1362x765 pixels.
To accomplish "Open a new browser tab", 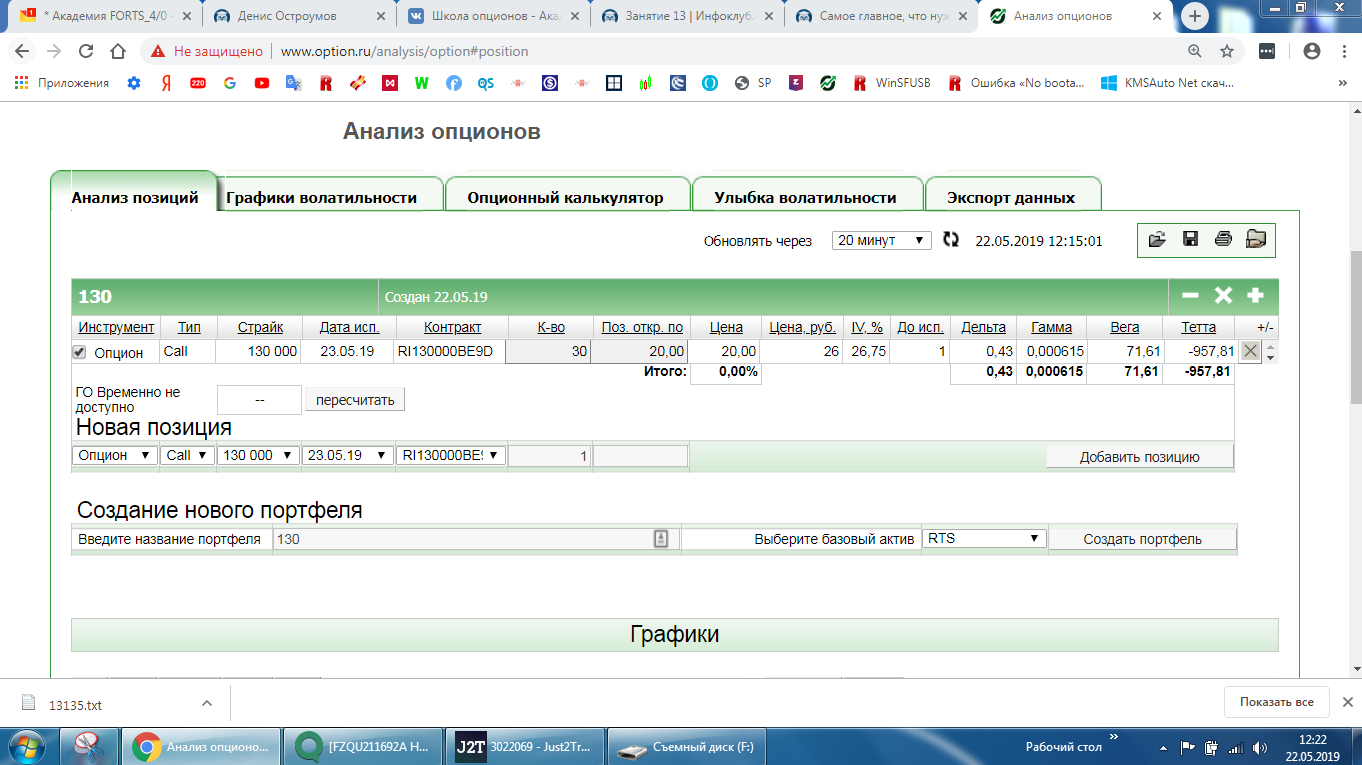I will 1196,16.
